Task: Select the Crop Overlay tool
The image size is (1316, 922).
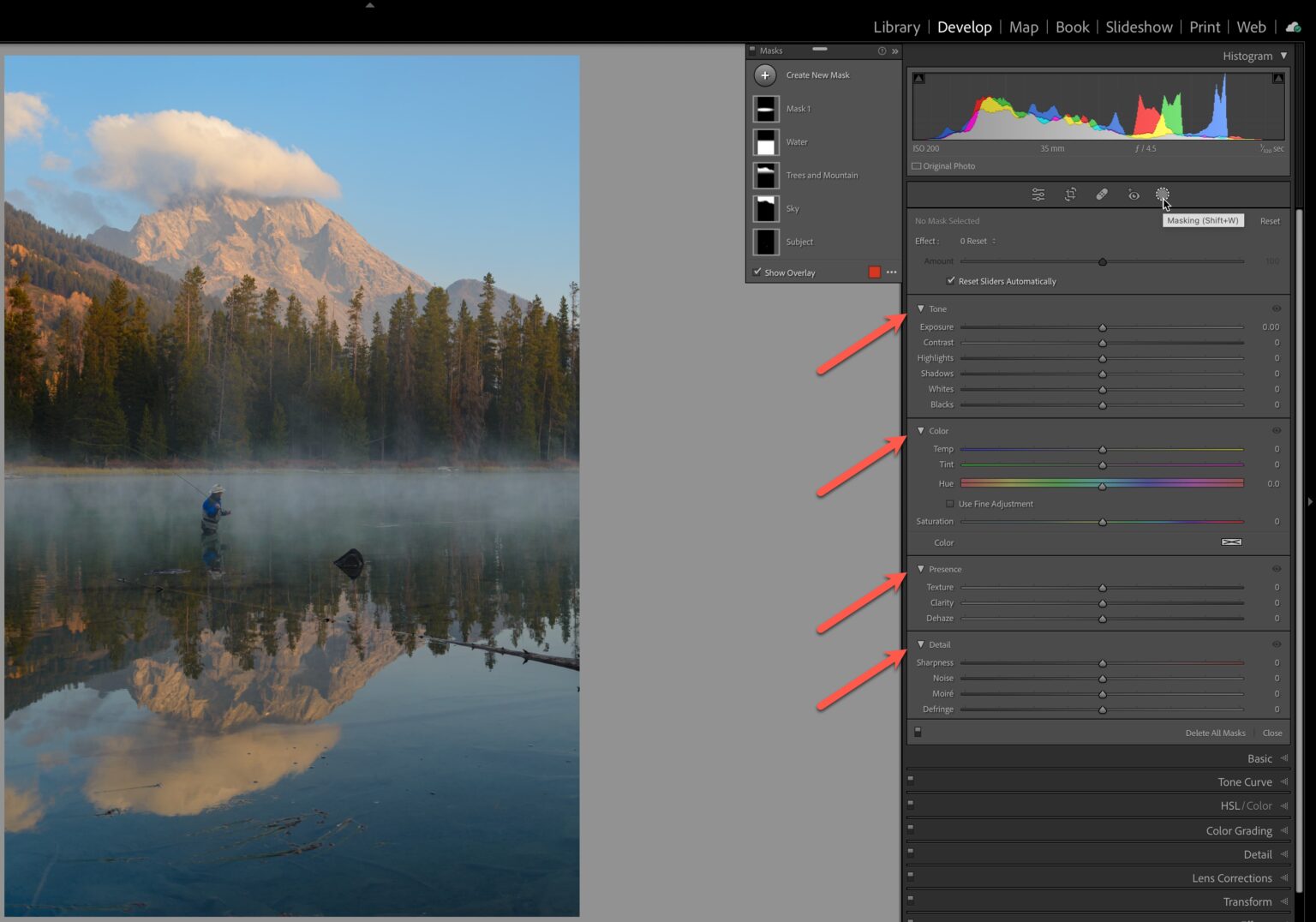Action: coord(1070,195)
